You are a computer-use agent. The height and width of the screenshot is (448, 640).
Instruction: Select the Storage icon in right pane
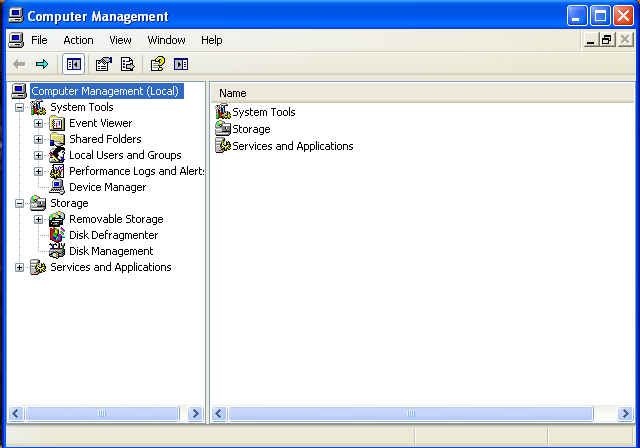click(x=223, y=129)
